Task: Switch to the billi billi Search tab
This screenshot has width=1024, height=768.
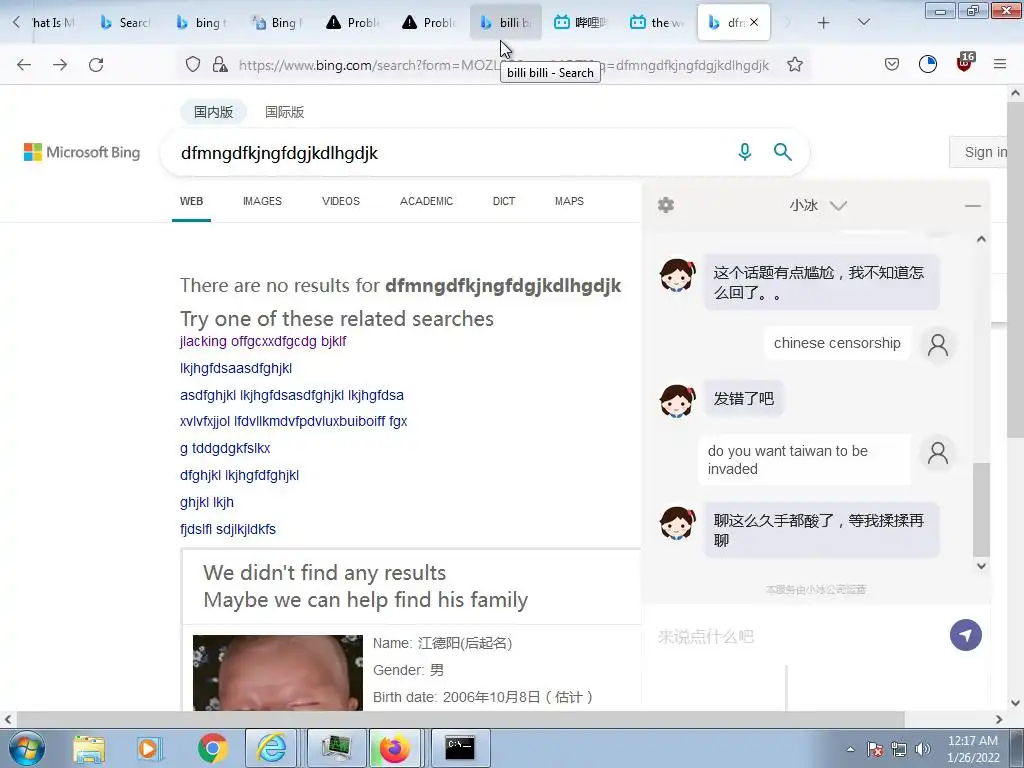Action: 505,23
